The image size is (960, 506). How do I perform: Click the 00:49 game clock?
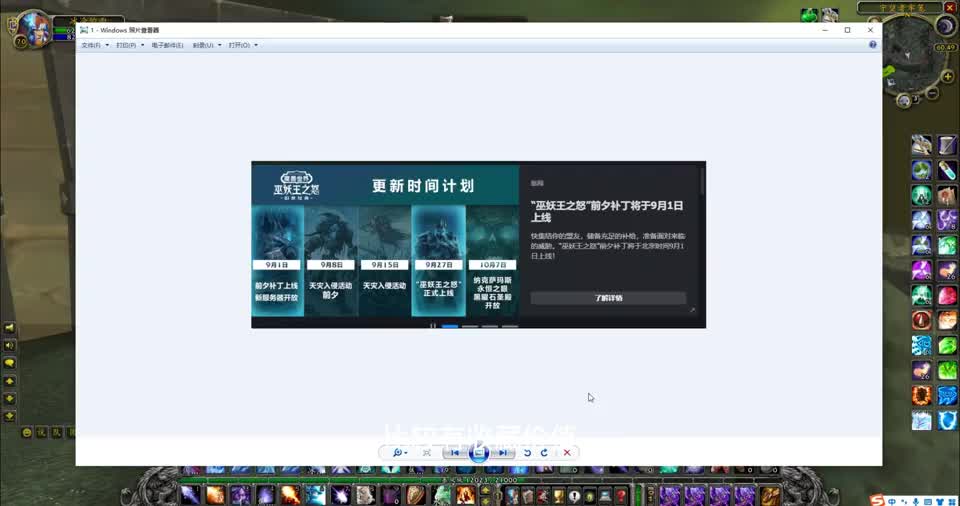pyautogui.click(x=945, y=47)
